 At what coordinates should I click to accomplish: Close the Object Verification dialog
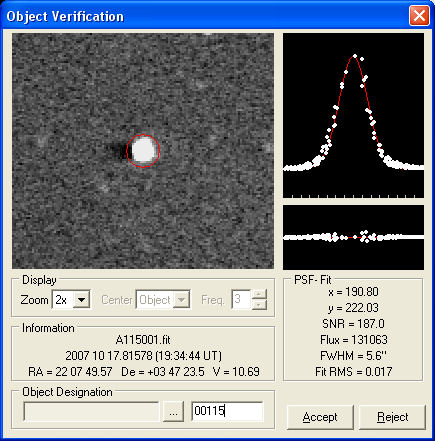click(x=419, y=16)
